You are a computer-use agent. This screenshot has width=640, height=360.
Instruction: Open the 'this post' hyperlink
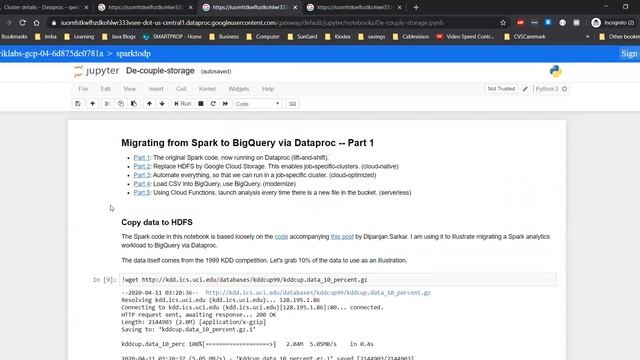[342, 237]
